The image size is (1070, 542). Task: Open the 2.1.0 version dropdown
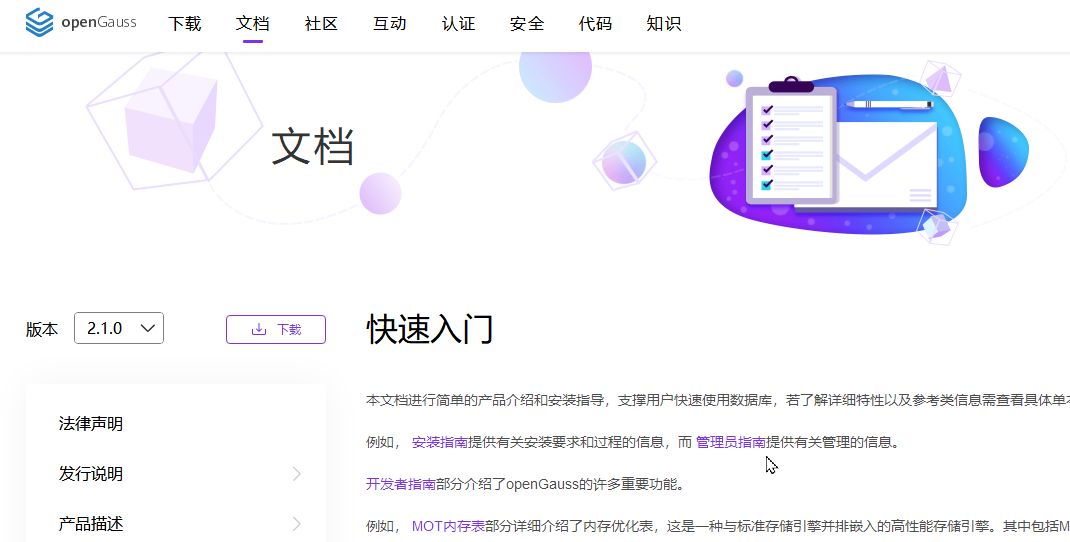(x=119, y=328)
